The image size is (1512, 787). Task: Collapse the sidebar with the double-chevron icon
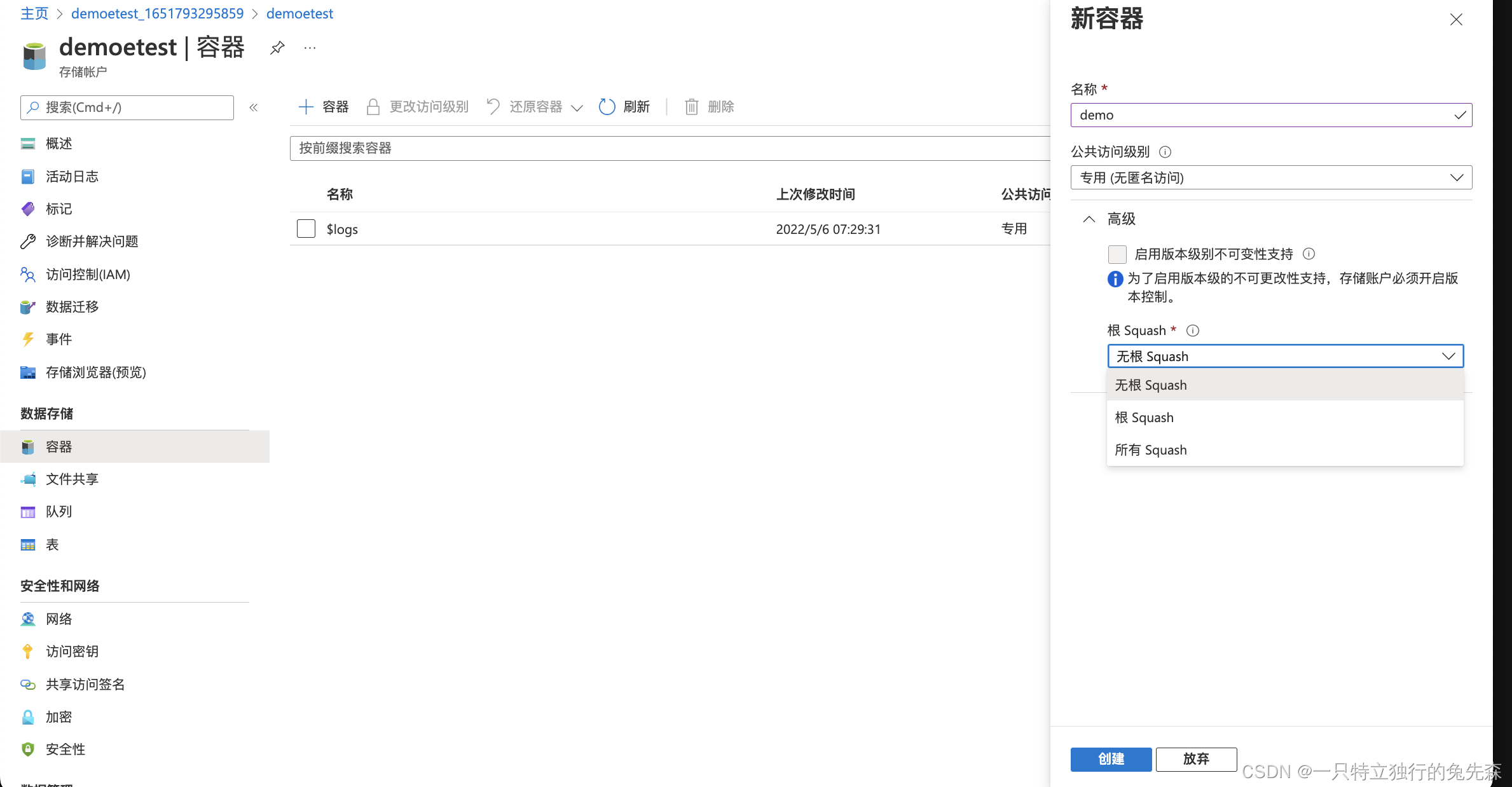coord(254,107)
